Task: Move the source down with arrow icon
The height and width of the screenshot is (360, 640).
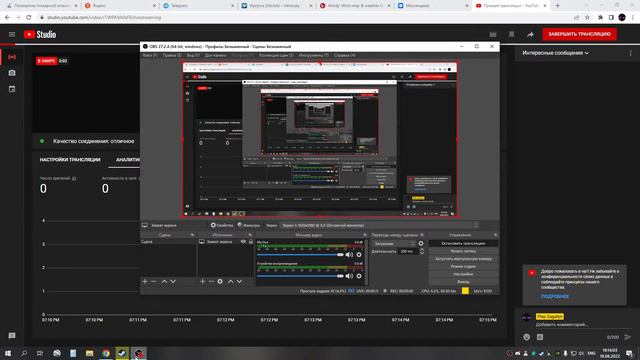Action: point(239,281)
